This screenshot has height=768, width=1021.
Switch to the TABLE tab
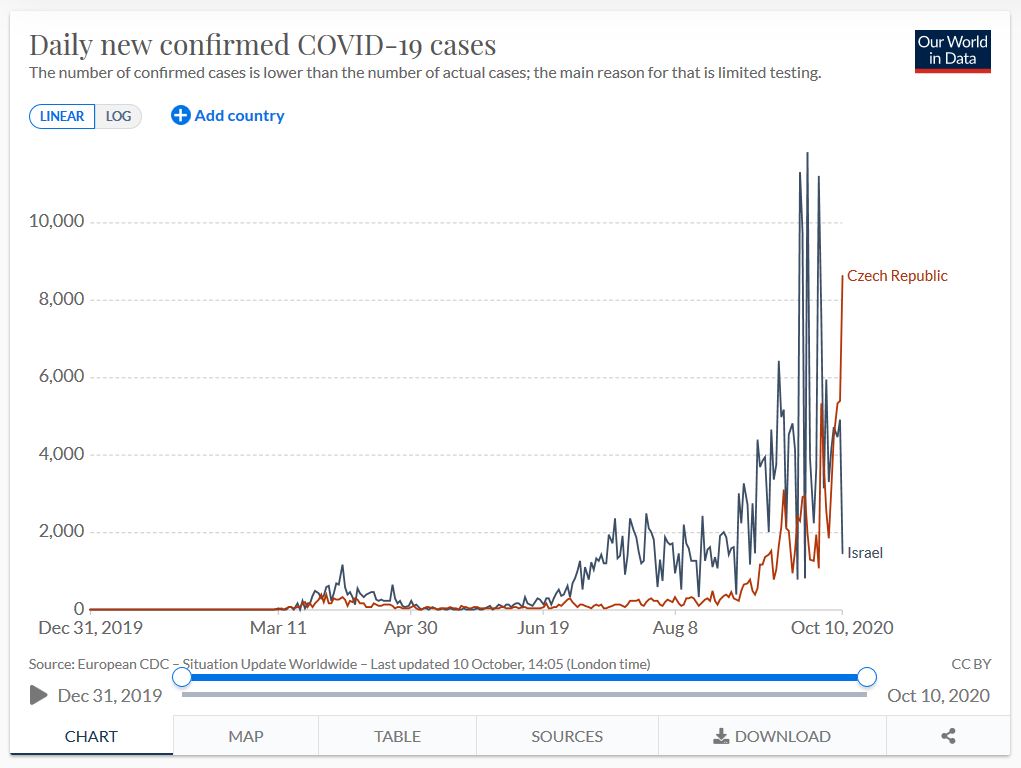pos(397,736)
